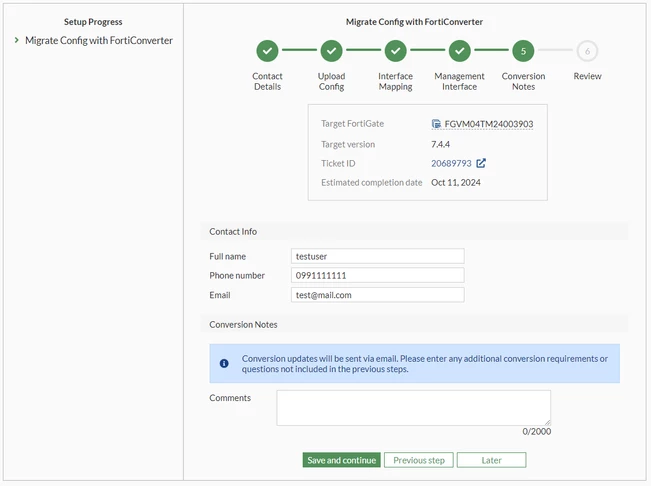Click the Target FortiGate field label
651x486 pixels.
coord(352,124)
